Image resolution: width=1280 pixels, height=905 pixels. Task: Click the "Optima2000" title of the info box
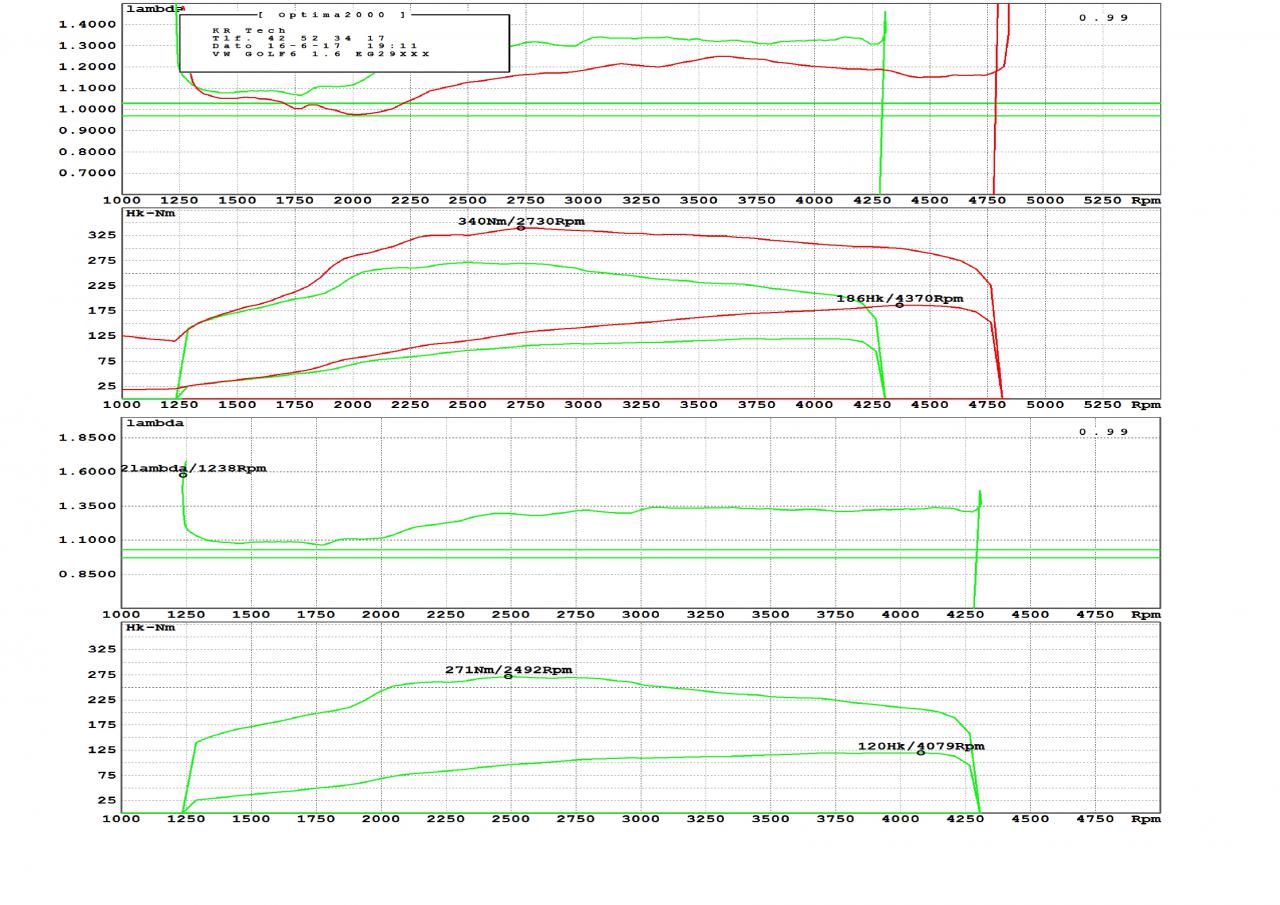pos(332,15)
